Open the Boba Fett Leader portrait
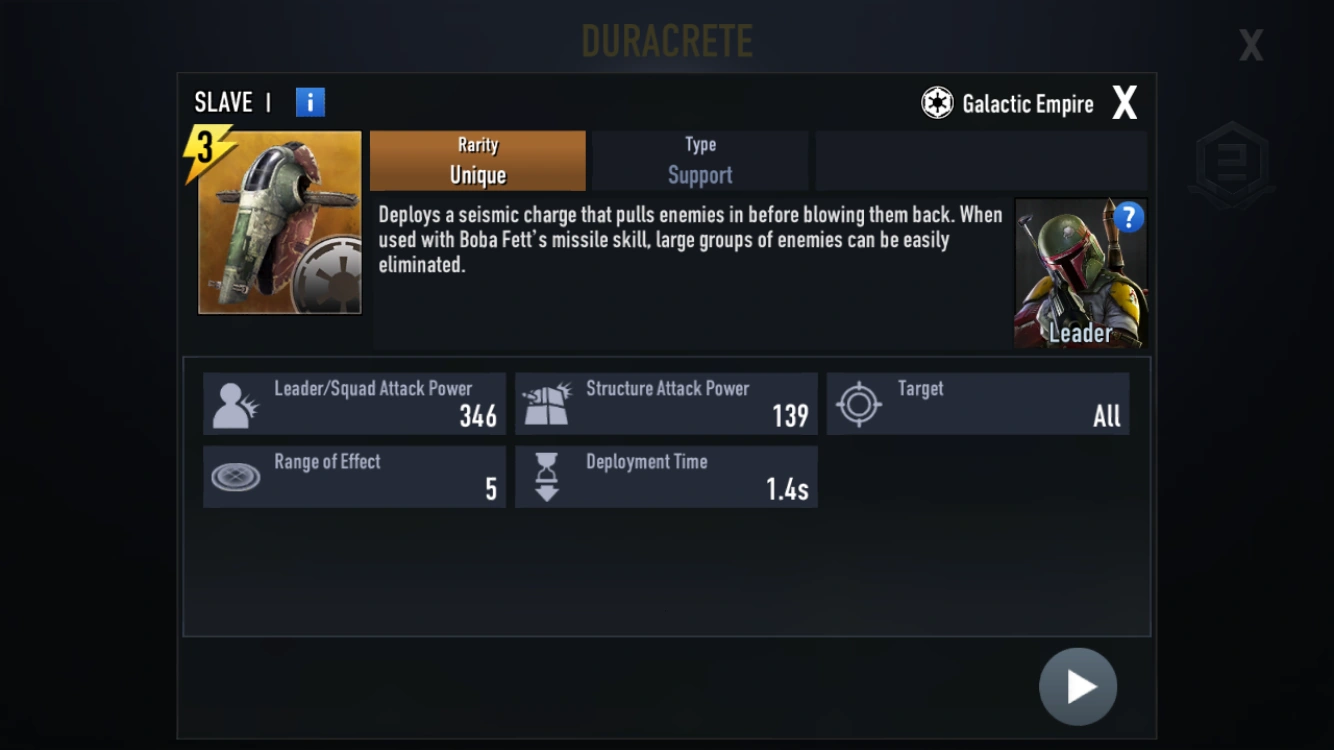Viewport: 1334px width, 750px height. (x=1080, y=273)
